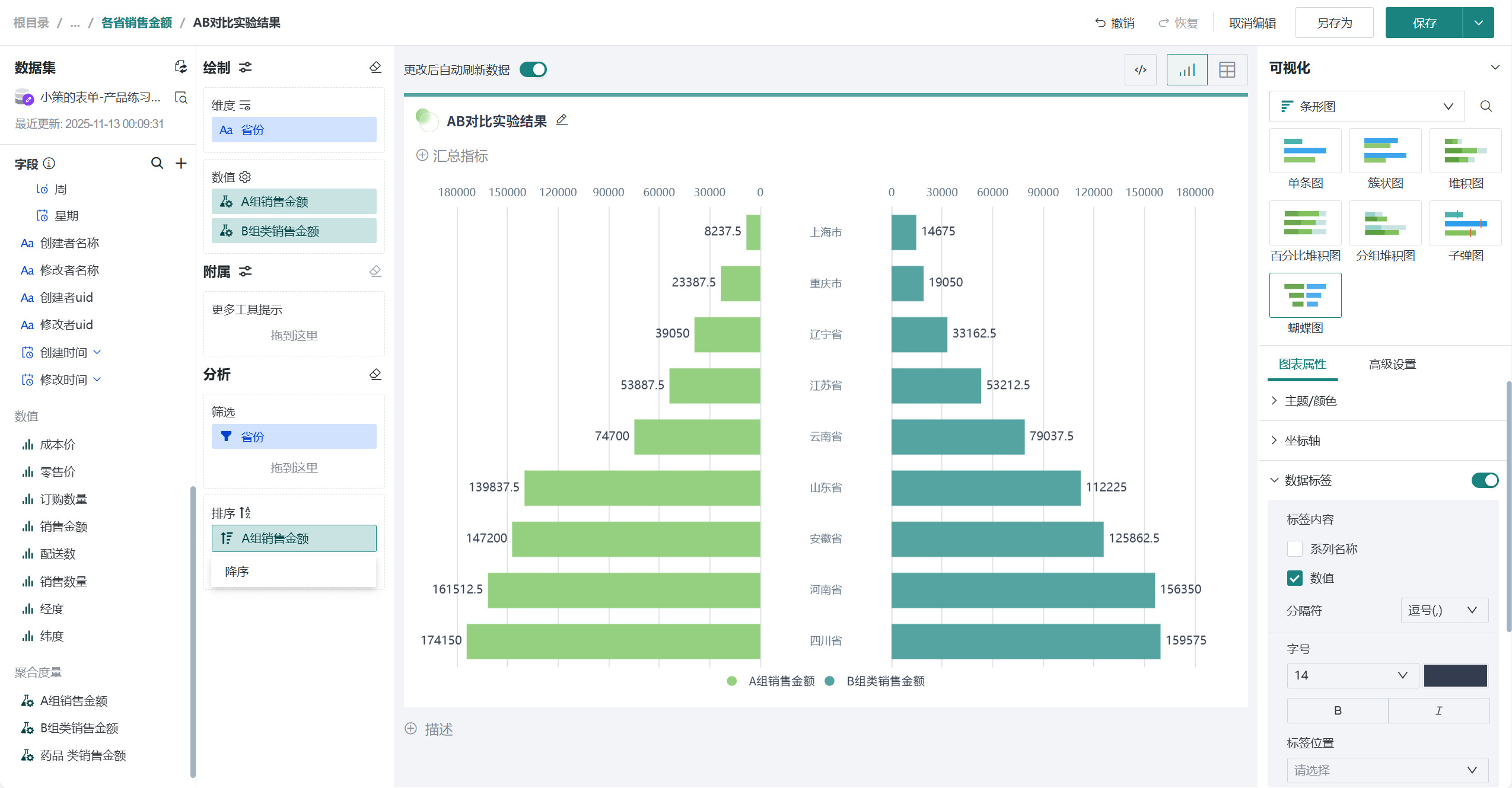Switch to 高级设置 tab

pyautogui.click(x=1392, y=364)
